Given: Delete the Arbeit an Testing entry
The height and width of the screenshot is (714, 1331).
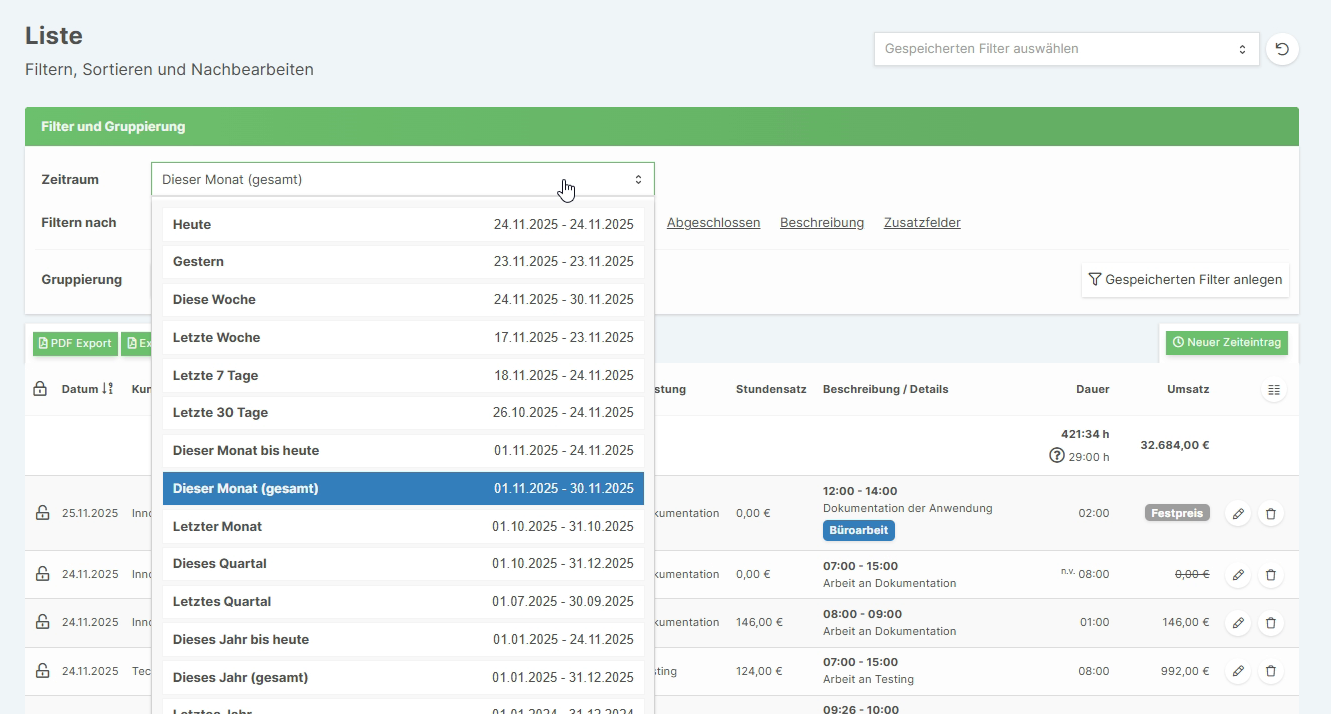Looking at the screenshot, I should 1271,671.
